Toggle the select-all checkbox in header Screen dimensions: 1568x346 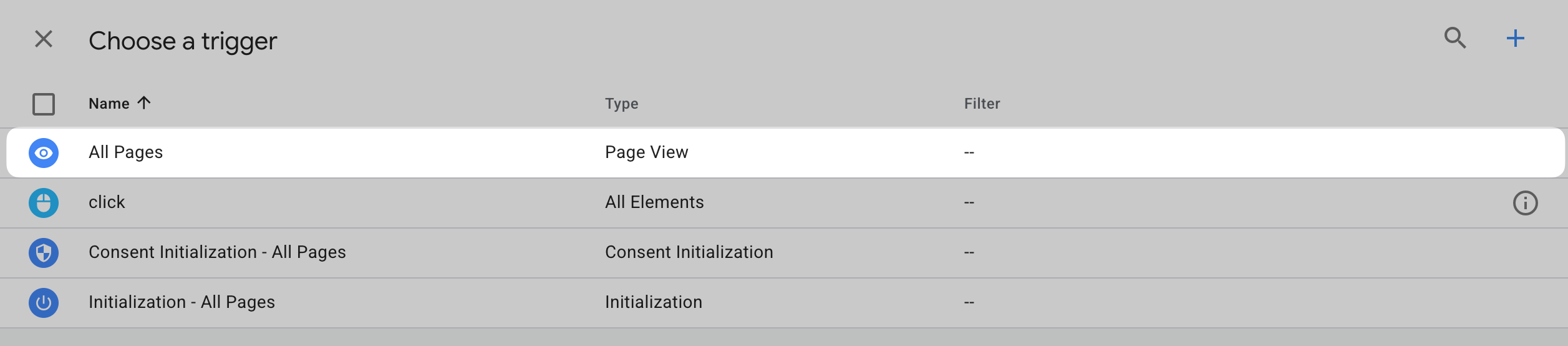click(44, 104)
